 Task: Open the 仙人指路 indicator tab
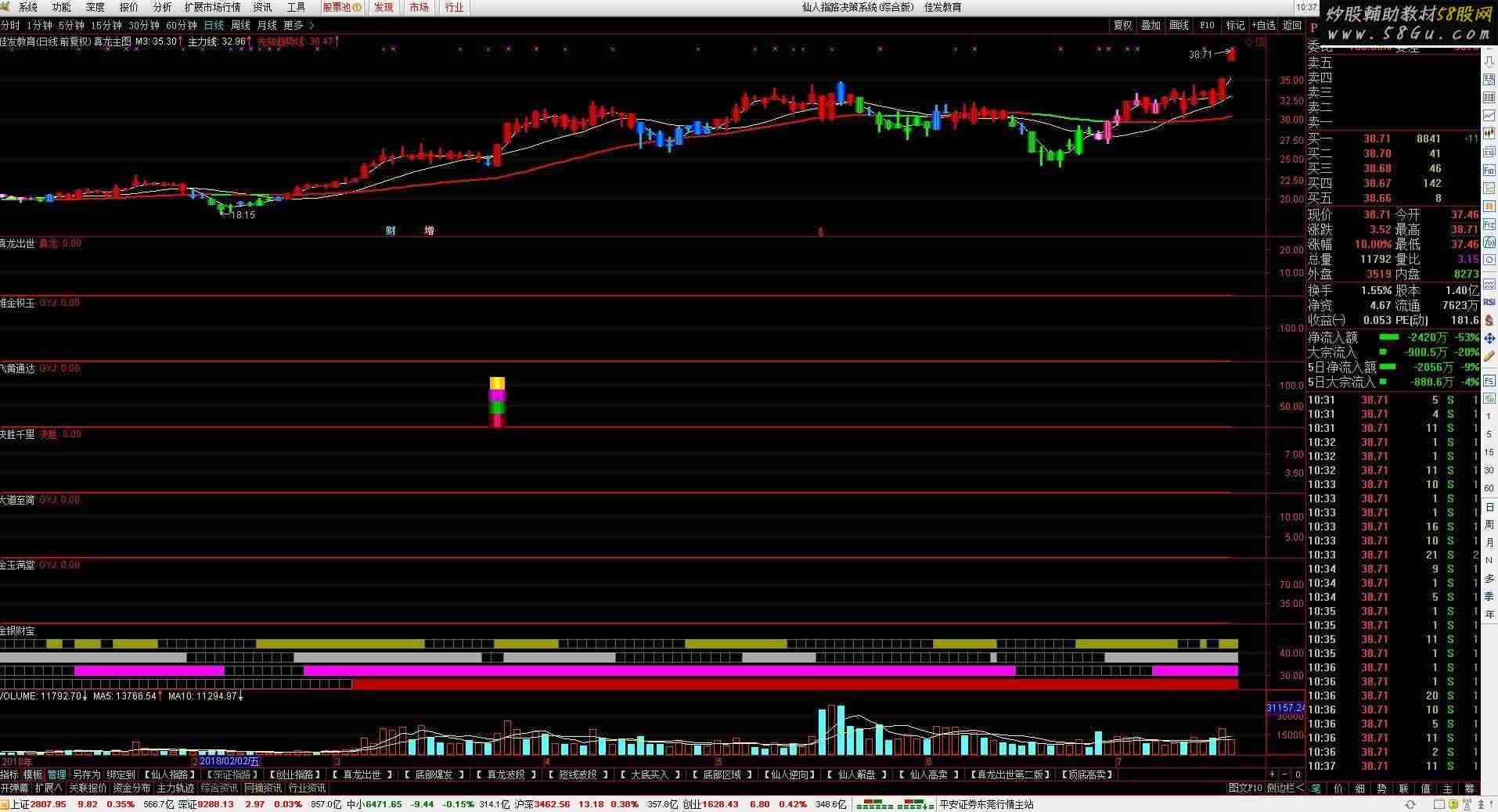pos(170,774)
